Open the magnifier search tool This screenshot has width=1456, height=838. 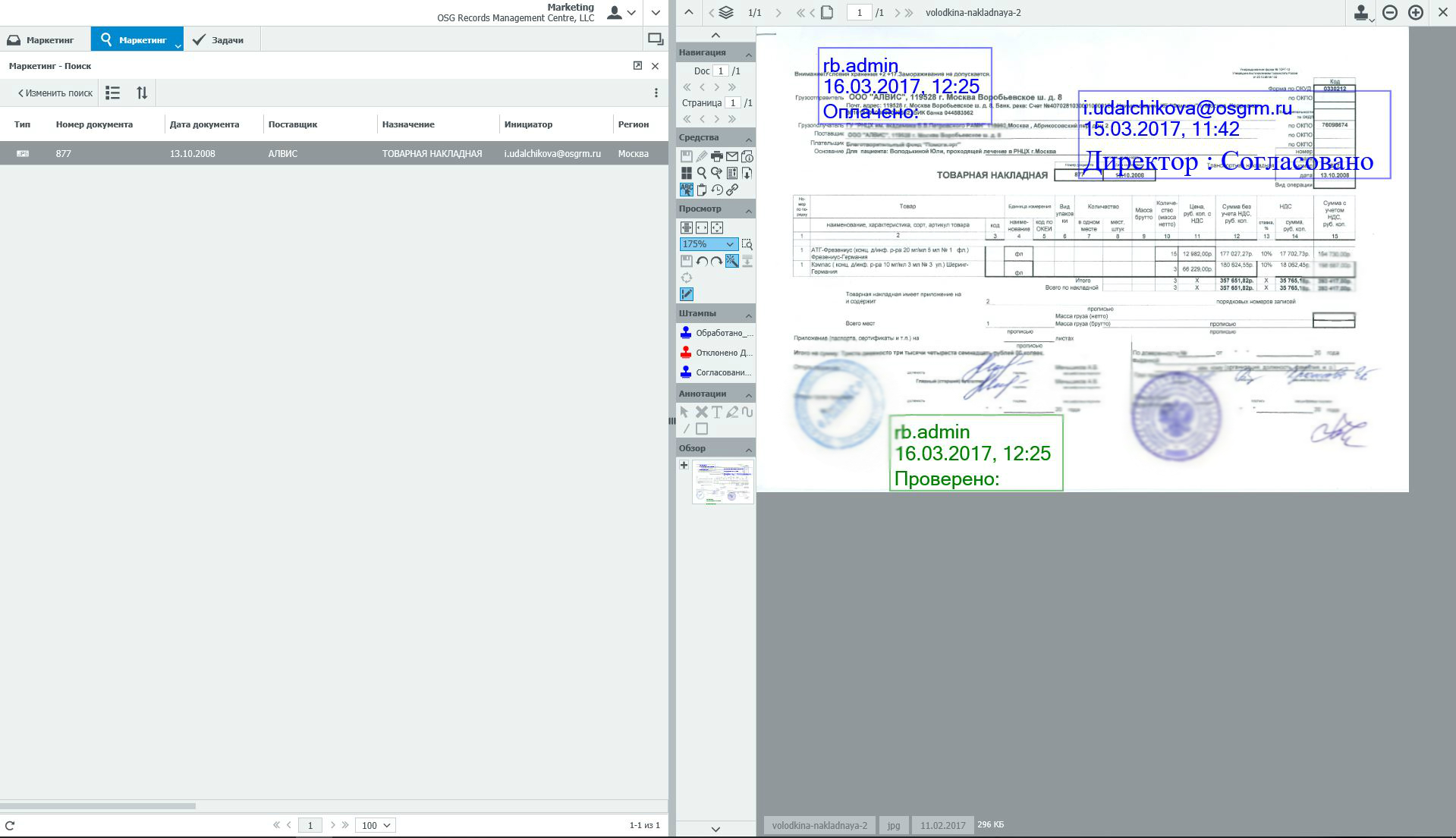701,173
